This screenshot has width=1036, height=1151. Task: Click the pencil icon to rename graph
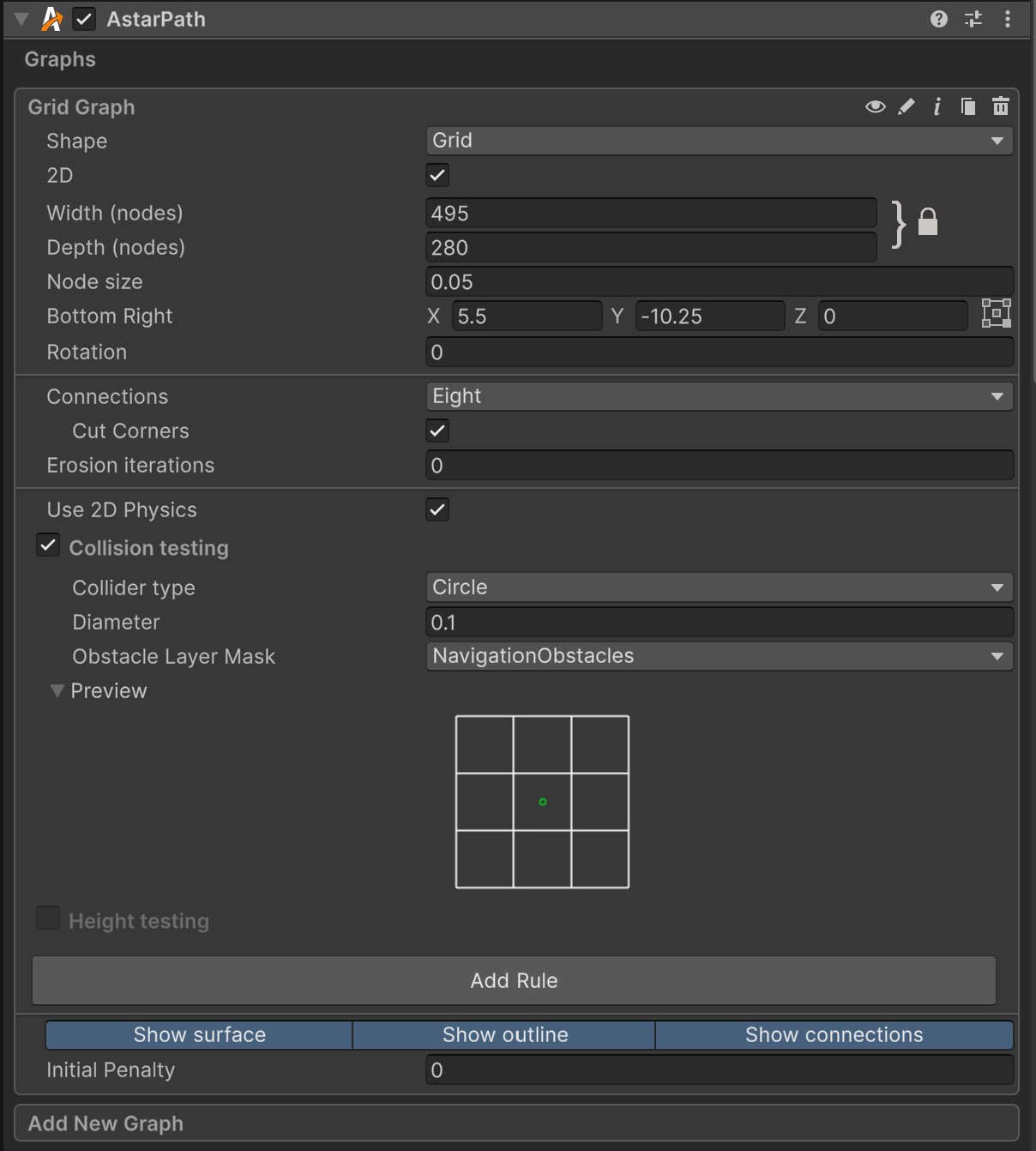point(906,106)
